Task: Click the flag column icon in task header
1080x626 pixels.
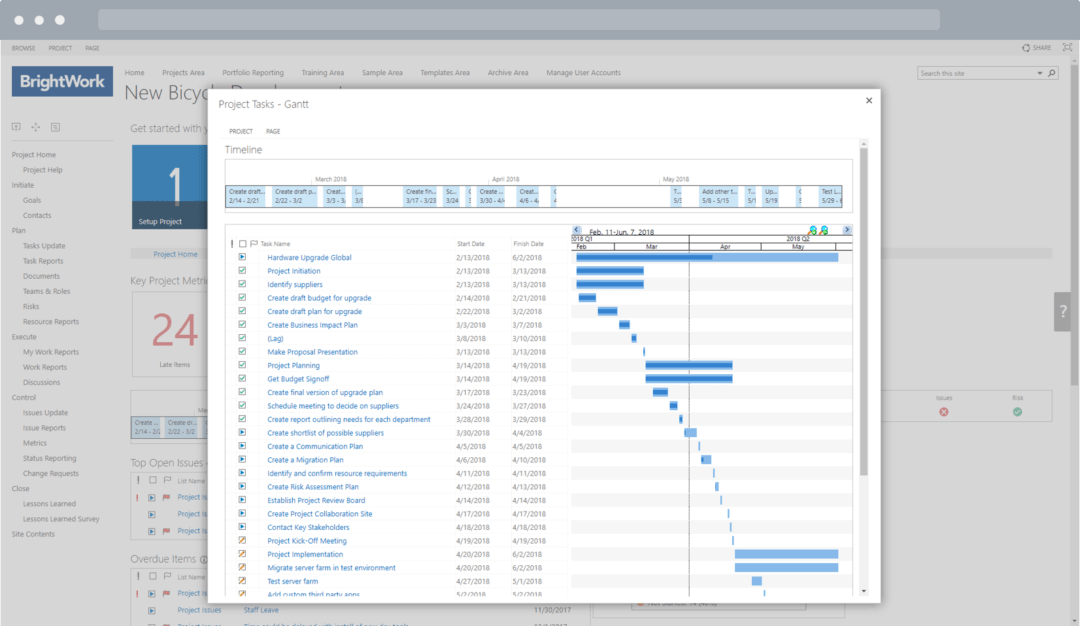Action: (253, 242)
